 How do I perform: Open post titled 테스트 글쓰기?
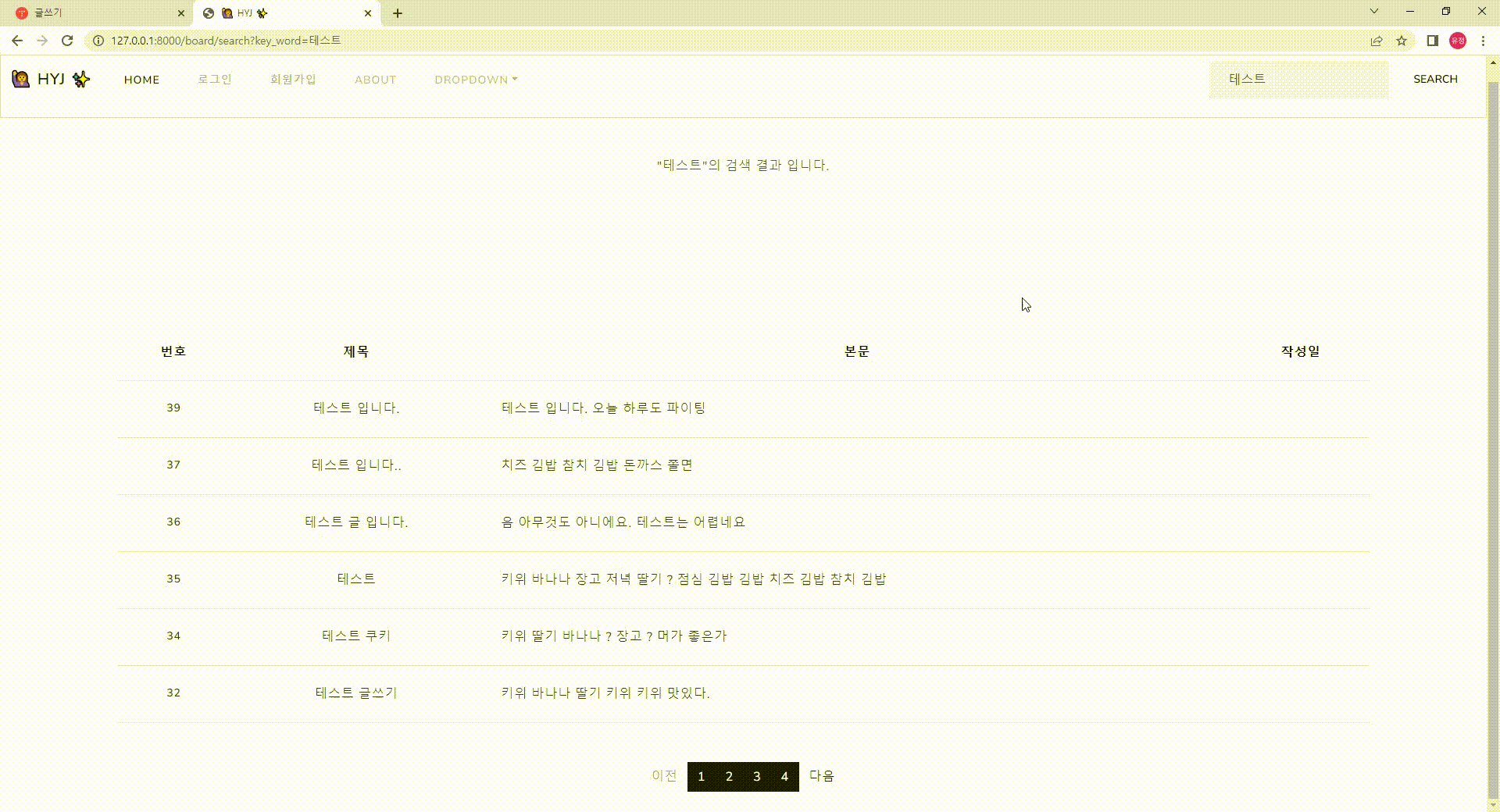click(356, 693)
